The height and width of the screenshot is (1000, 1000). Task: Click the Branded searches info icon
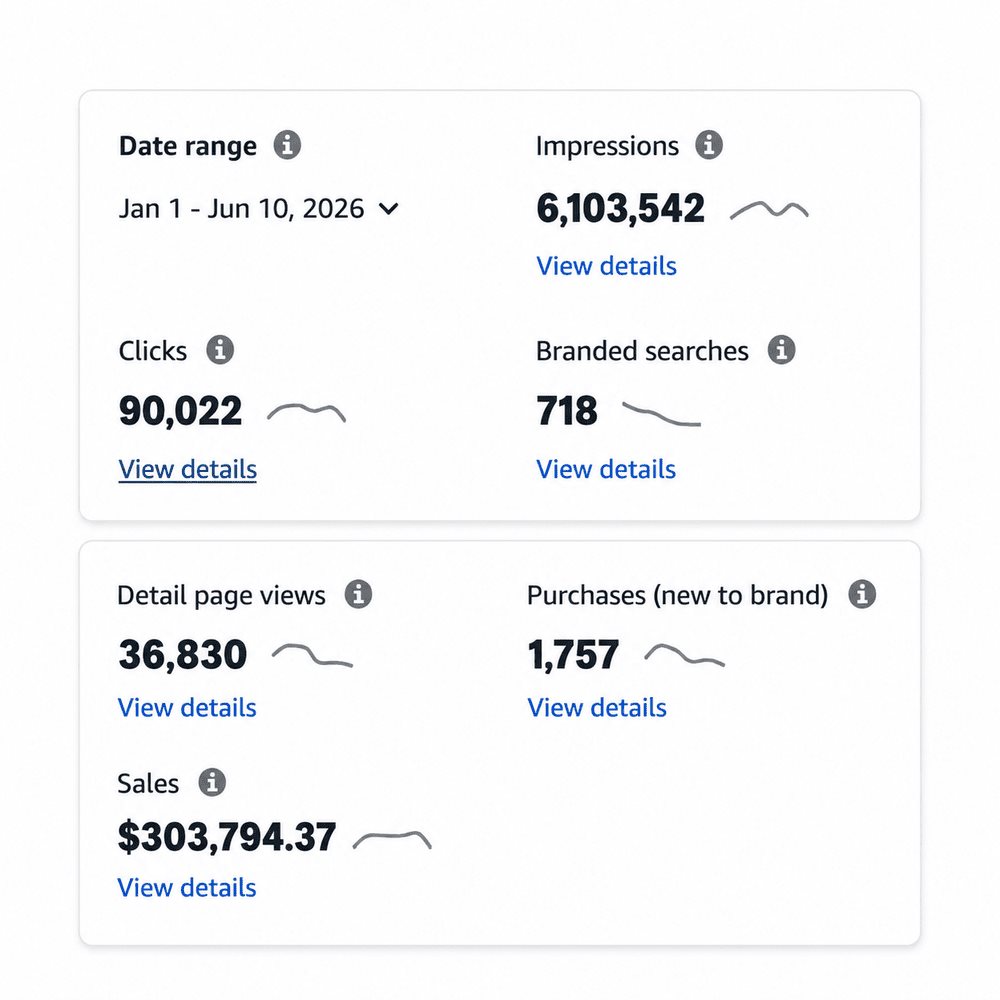click(781, 350)
